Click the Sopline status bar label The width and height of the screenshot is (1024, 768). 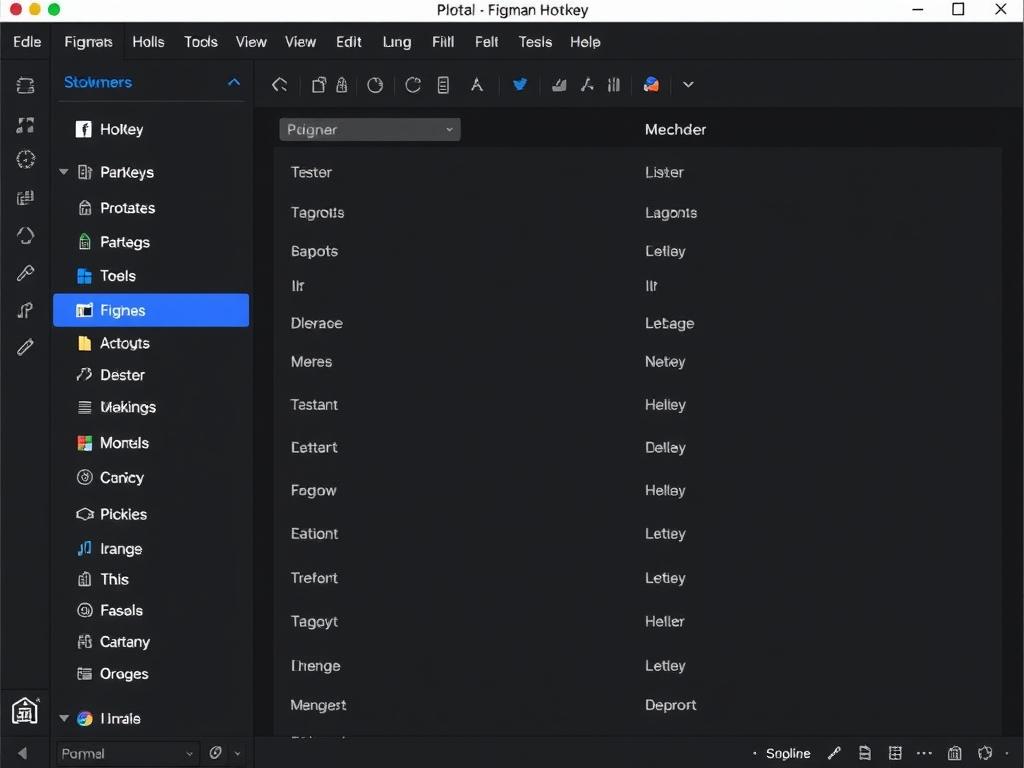tap(788, 753)
